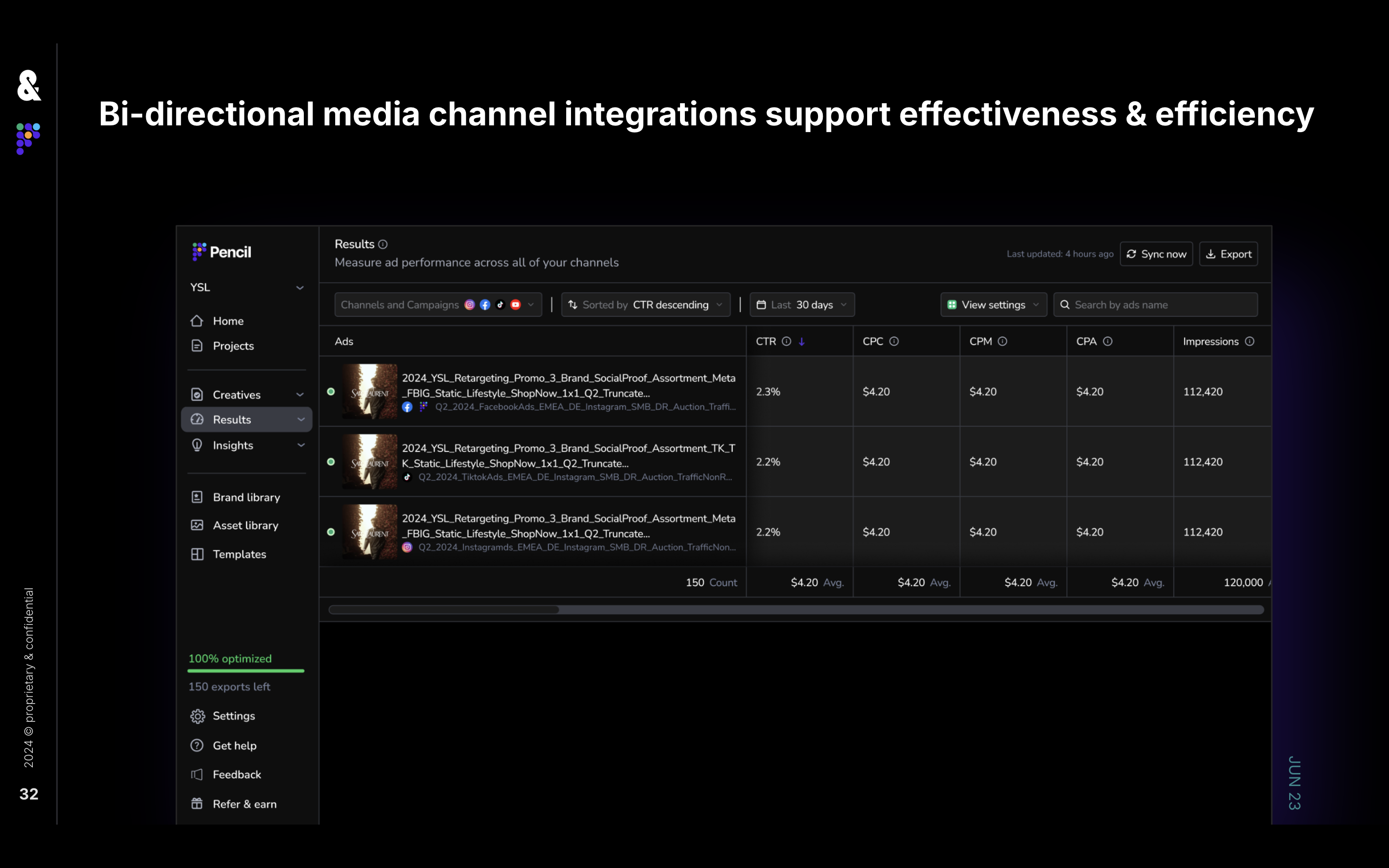1389x868 pixels.
Task: Open Channels and Campaigns filter dropdown
Action: point(437,305)
